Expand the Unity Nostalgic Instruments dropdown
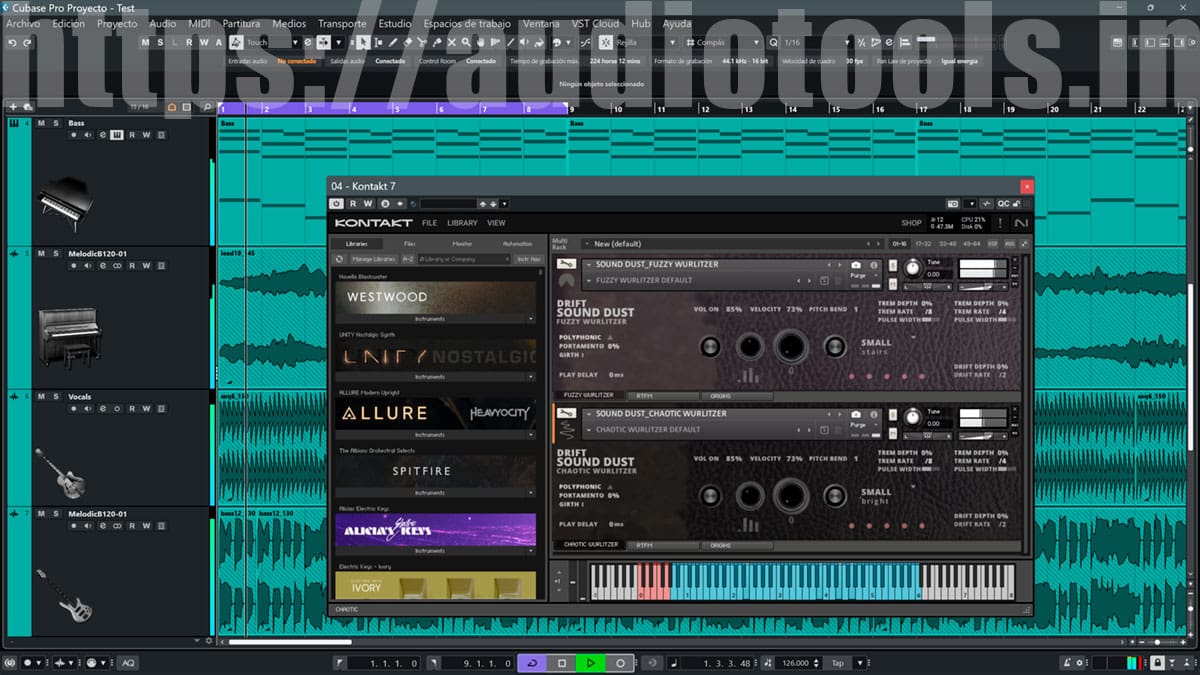 click(x=433, y=377)
